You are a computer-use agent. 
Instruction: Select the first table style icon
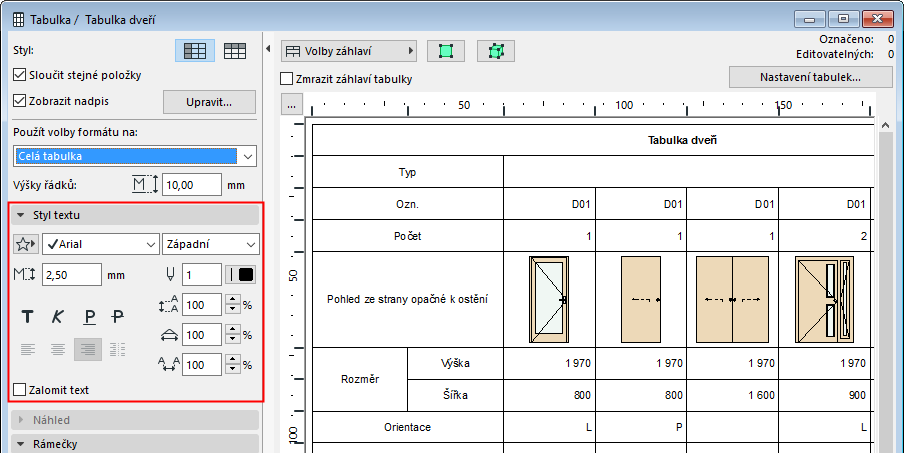pyautogui.click(x=195, y=50)
